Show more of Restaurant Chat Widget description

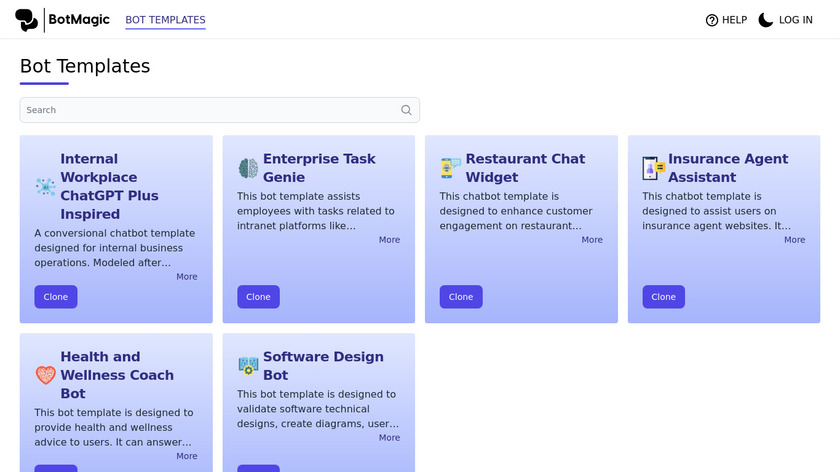pos(592,240)
